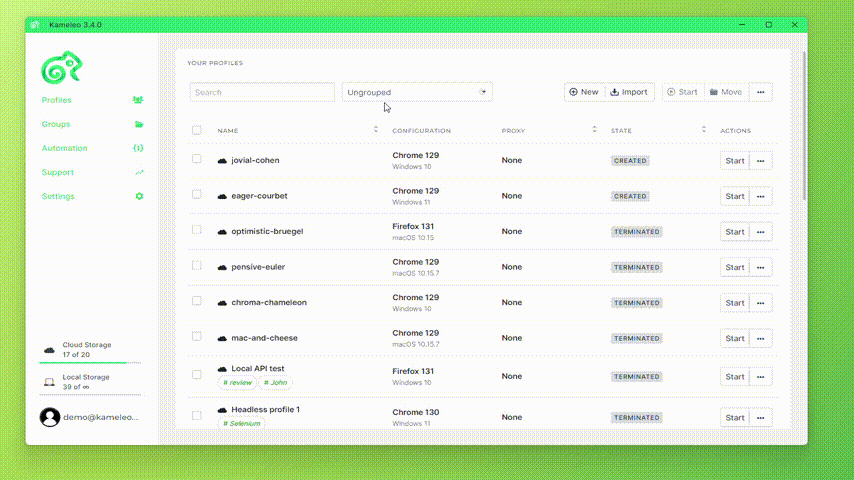Click the cloud icon beside chroma-chameleon
This screenshot has height=480, width=854.
coord(222,302)
